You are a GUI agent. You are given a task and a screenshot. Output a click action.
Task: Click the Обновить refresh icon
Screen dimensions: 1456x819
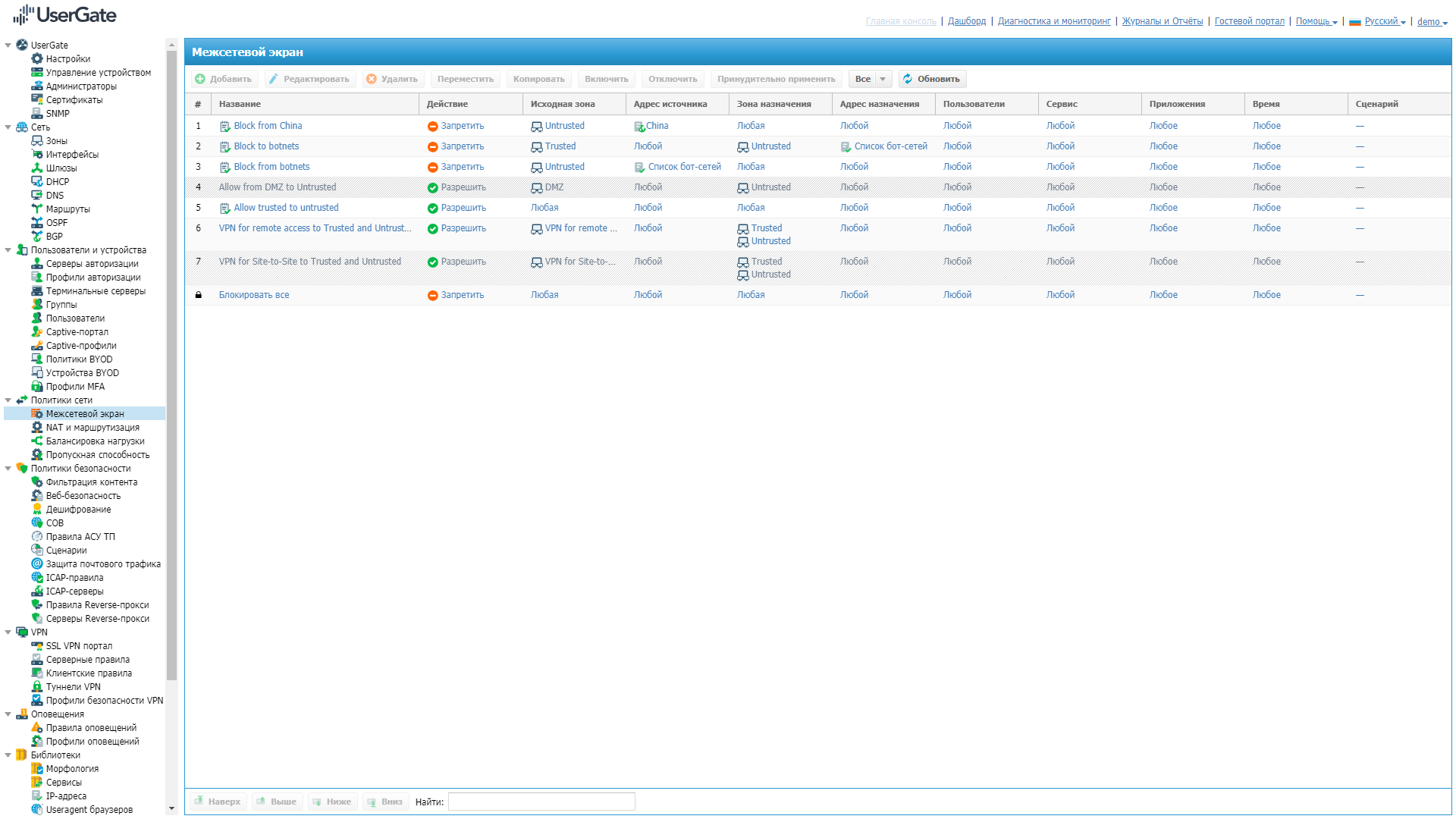908,79
